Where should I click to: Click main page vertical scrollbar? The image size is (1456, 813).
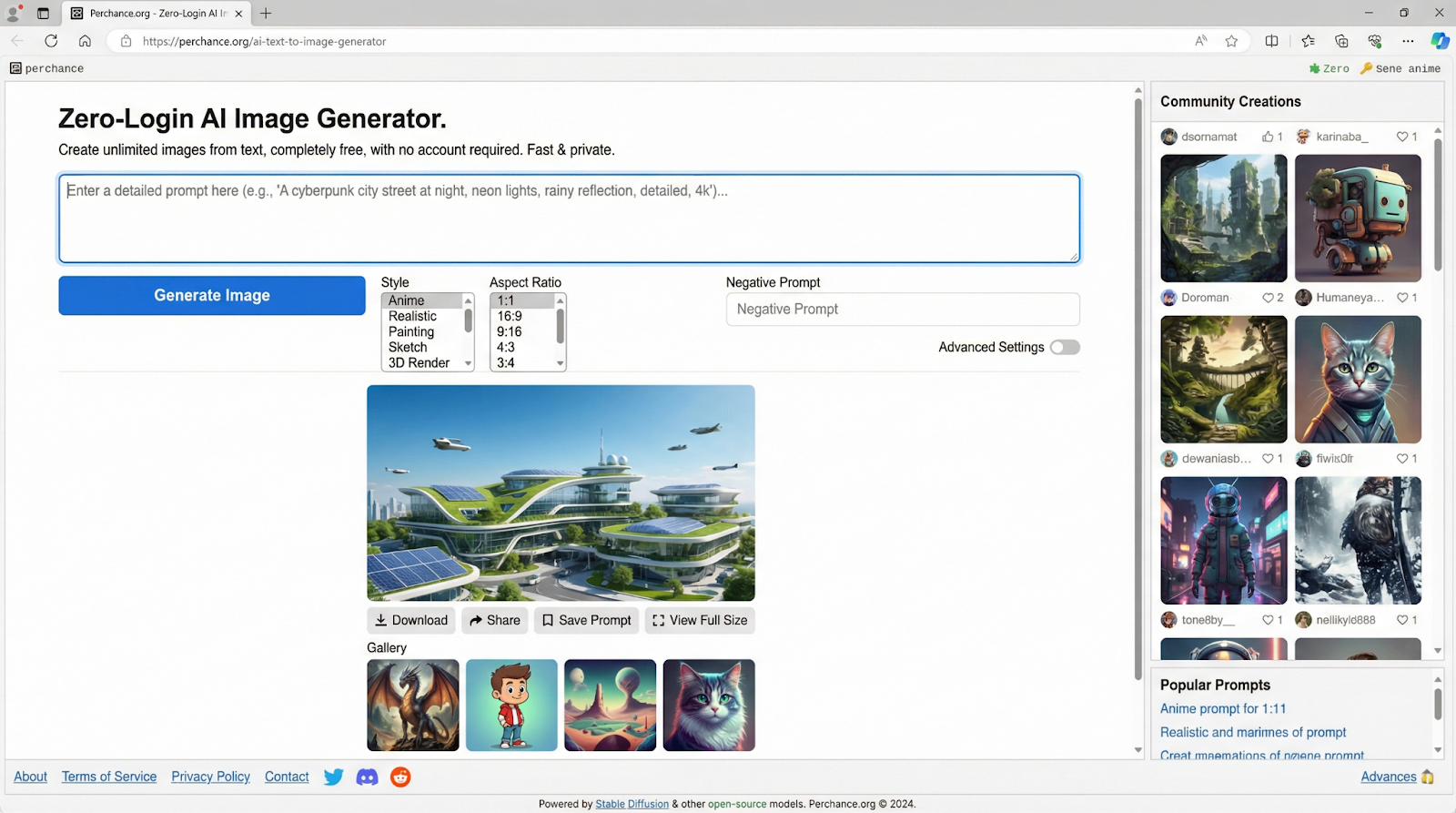click(x=1137, y=389)
